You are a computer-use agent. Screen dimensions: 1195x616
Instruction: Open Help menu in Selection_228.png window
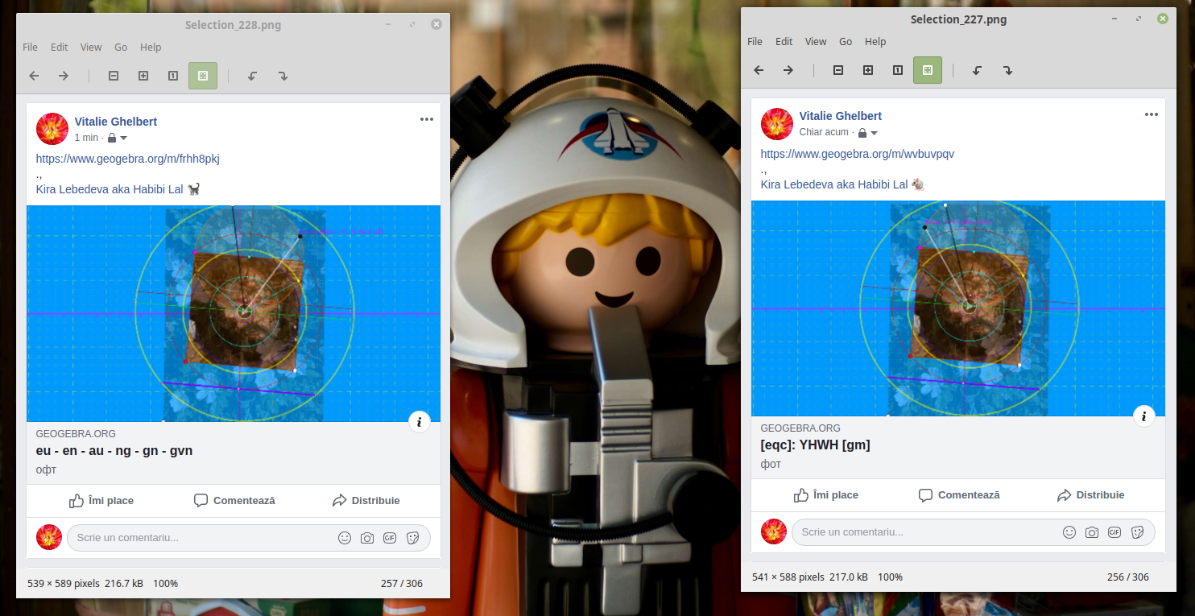[x=151, y=47]
